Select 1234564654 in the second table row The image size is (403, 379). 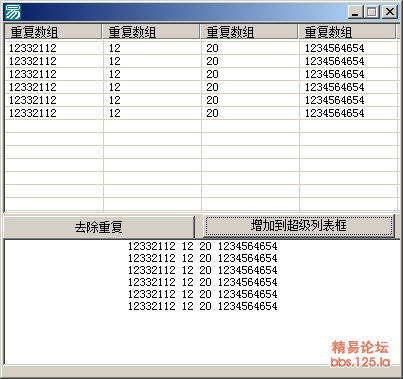(x=334, y=61)
